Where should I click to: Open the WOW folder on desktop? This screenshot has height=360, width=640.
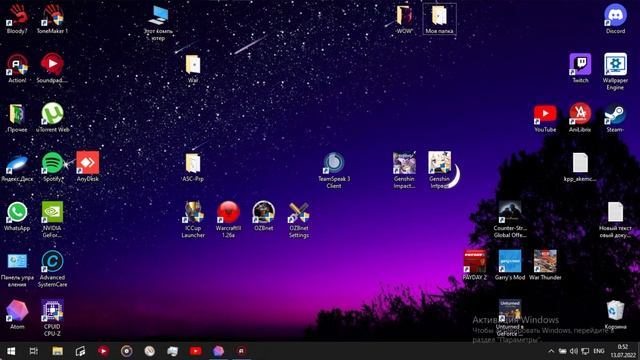click(404, 19)
